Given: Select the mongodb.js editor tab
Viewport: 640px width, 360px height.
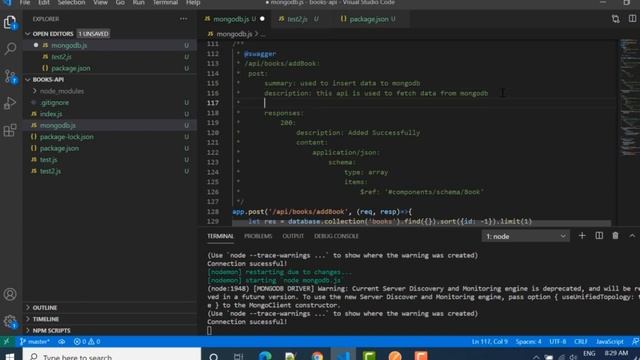Looking at the screenshot, I should 235,19.
